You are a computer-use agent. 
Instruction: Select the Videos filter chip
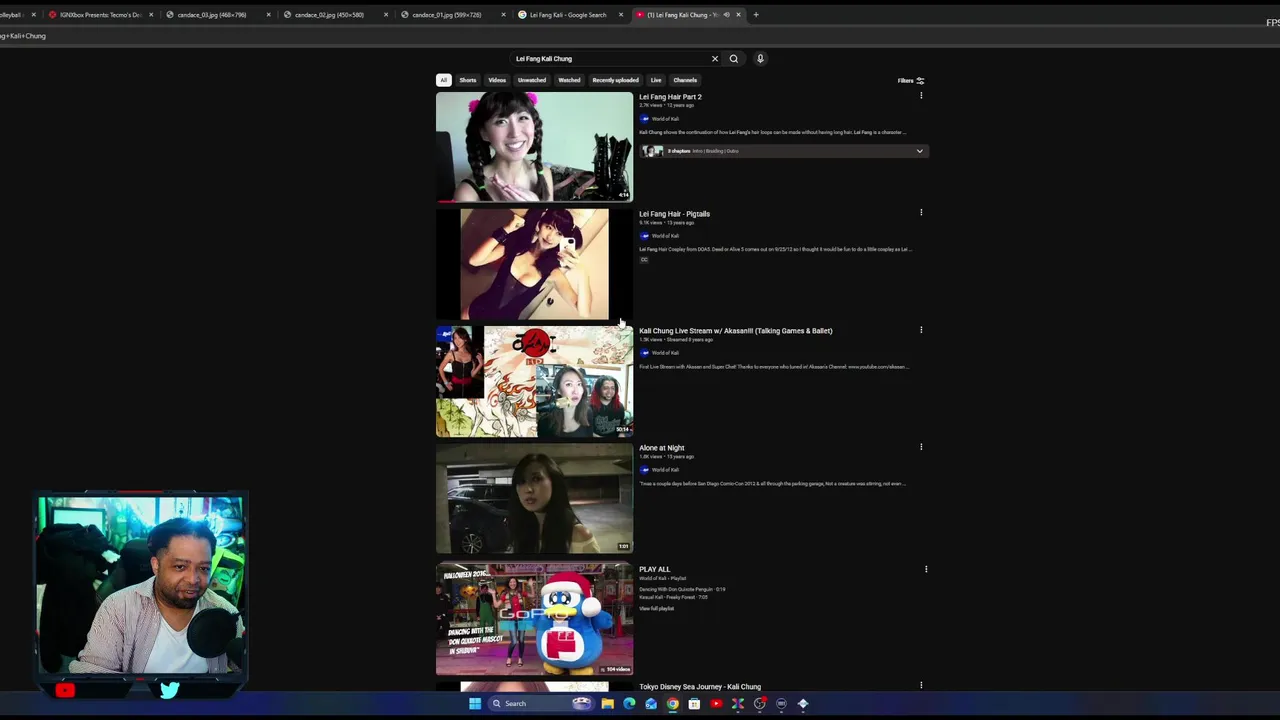click(x=497, y=80)
